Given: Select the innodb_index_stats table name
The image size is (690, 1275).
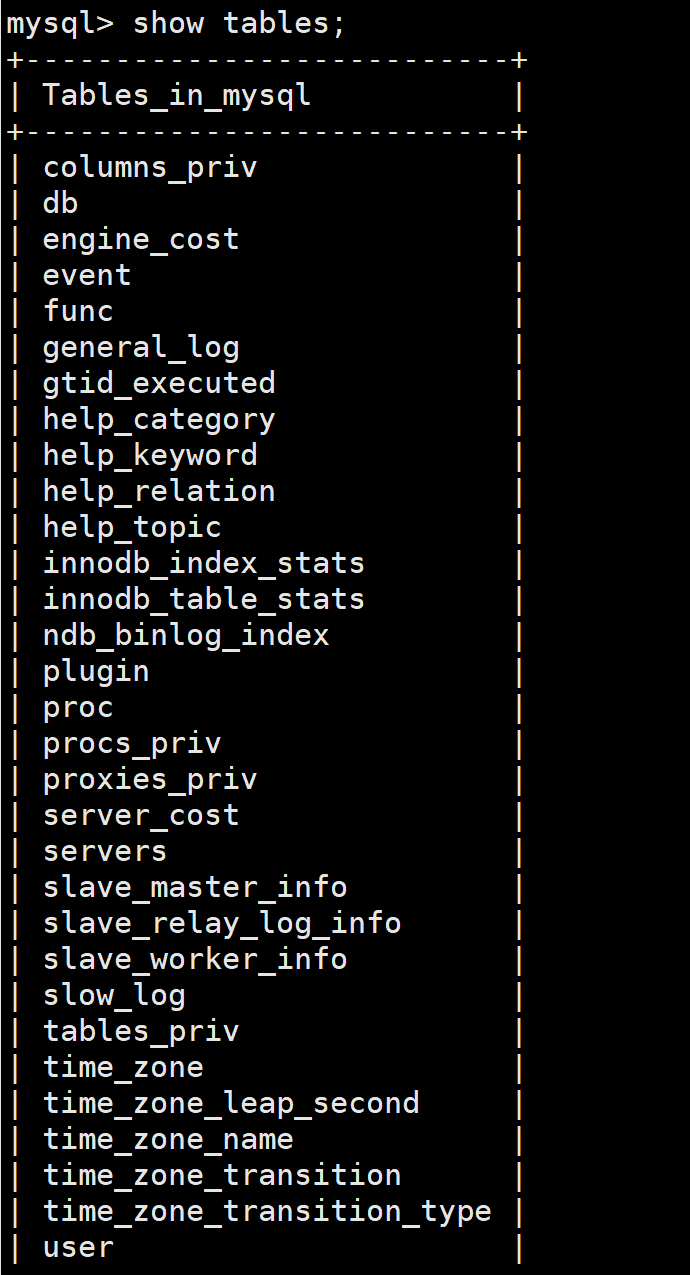Looking at the screenshot, I should [x=204, y=563].
